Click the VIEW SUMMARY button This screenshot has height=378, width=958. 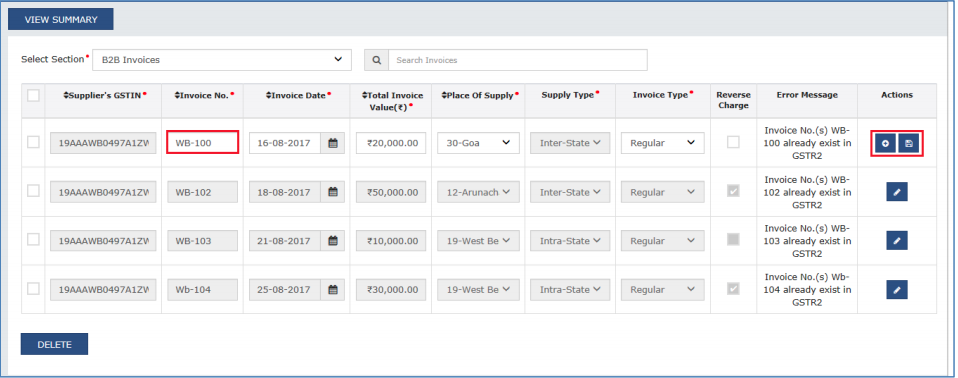pyautogui.click(x=60, y=20)
